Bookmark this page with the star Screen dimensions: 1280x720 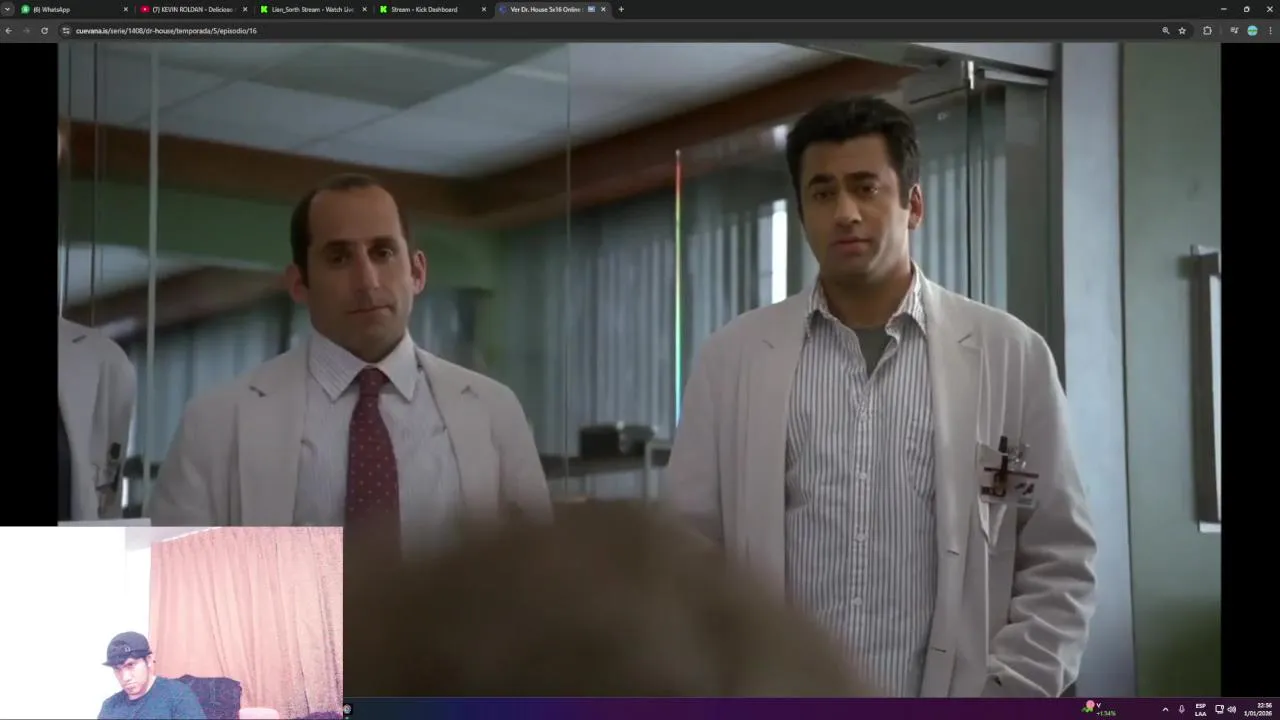click(1182, 31)
